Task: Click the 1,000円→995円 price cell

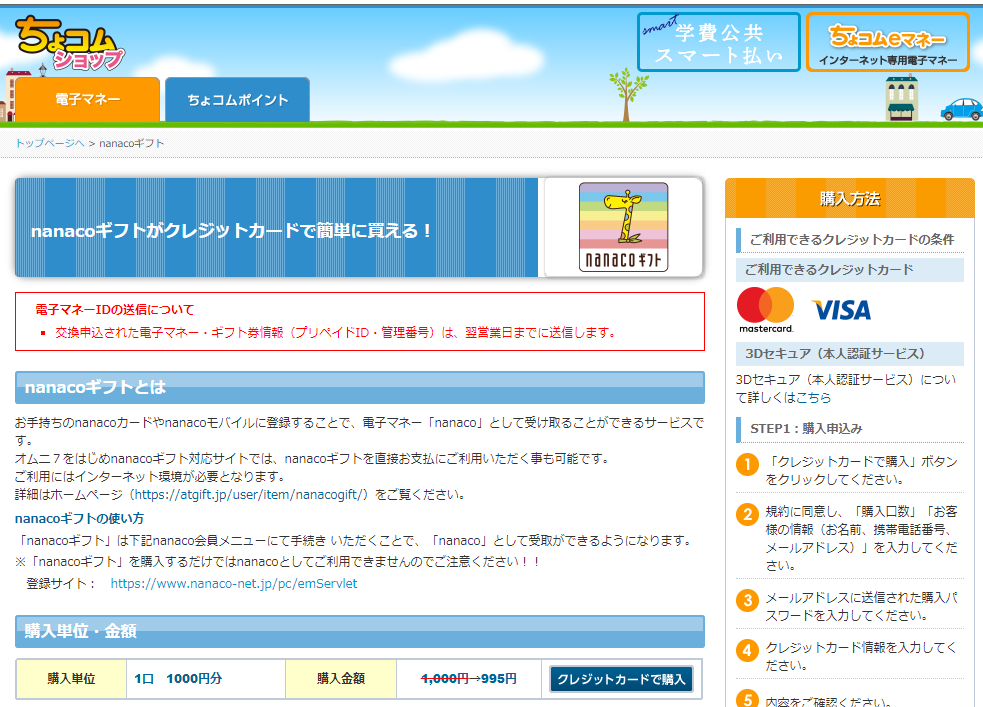Action: click(x=469, y=679)
